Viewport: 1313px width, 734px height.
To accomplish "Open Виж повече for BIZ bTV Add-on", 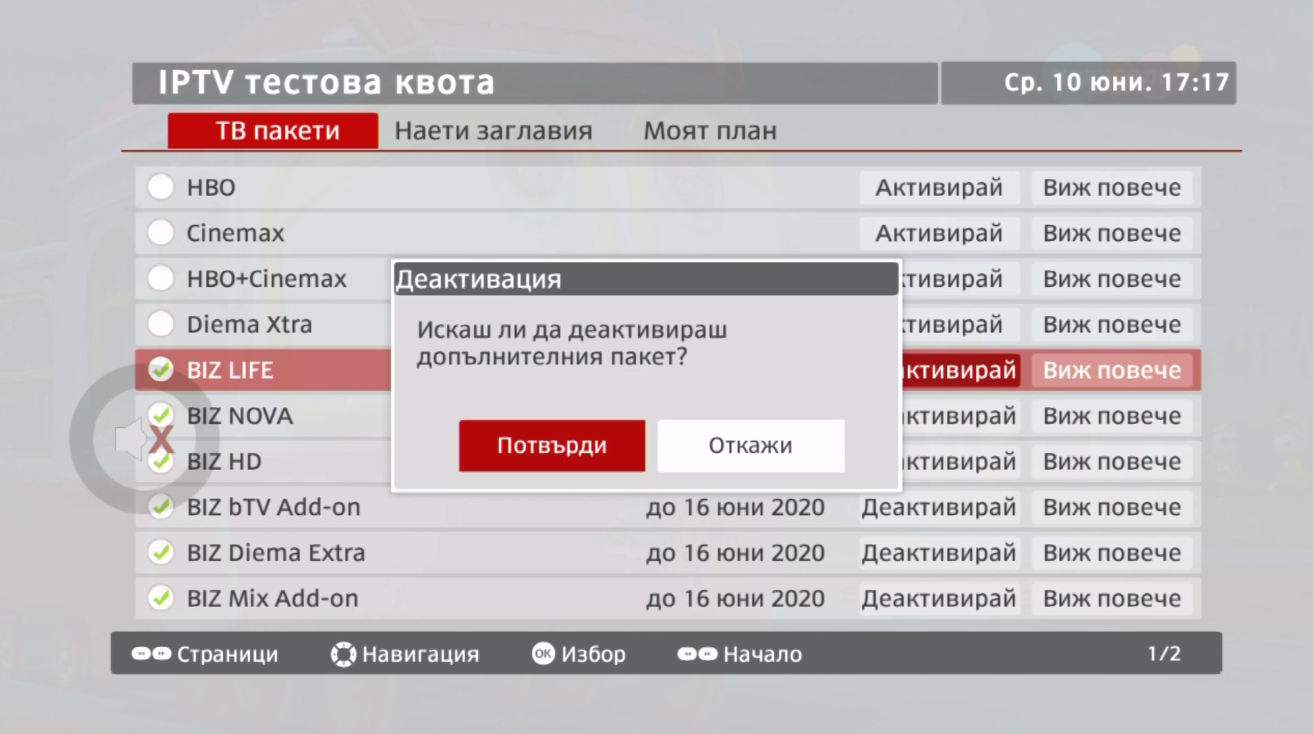I will coord(1113,507).
